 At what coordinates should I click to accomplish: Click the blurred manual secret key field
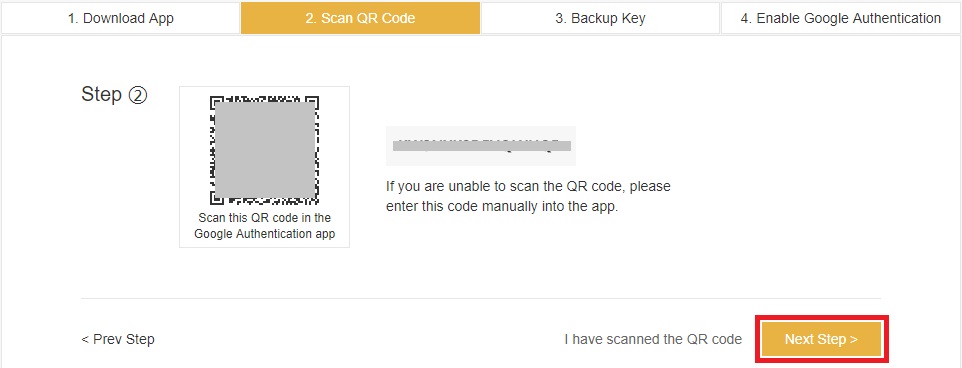481,146
